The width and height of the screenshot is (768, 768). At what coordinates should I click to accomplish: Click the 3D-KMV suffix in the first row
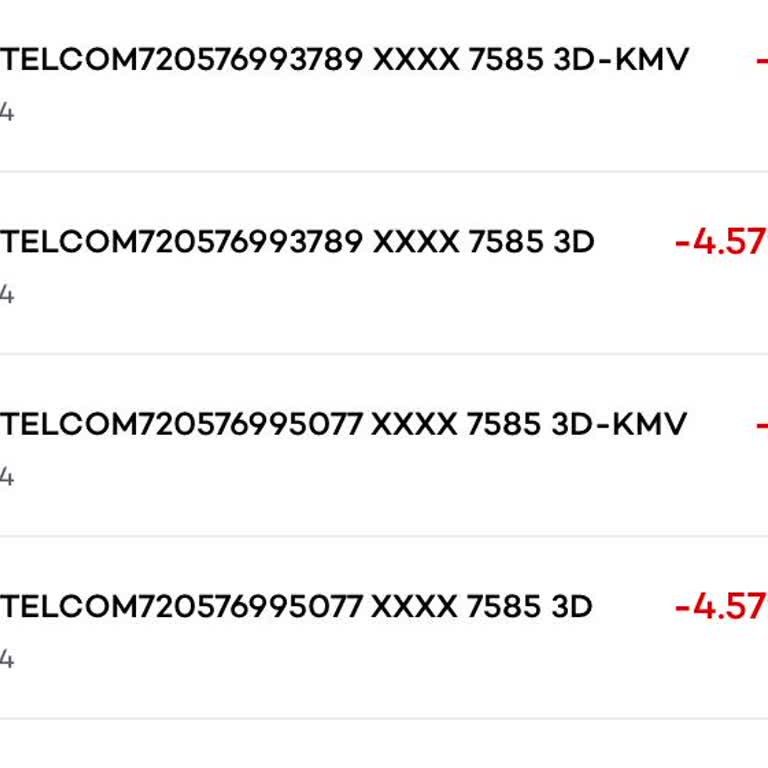click(x=620, y=60)
